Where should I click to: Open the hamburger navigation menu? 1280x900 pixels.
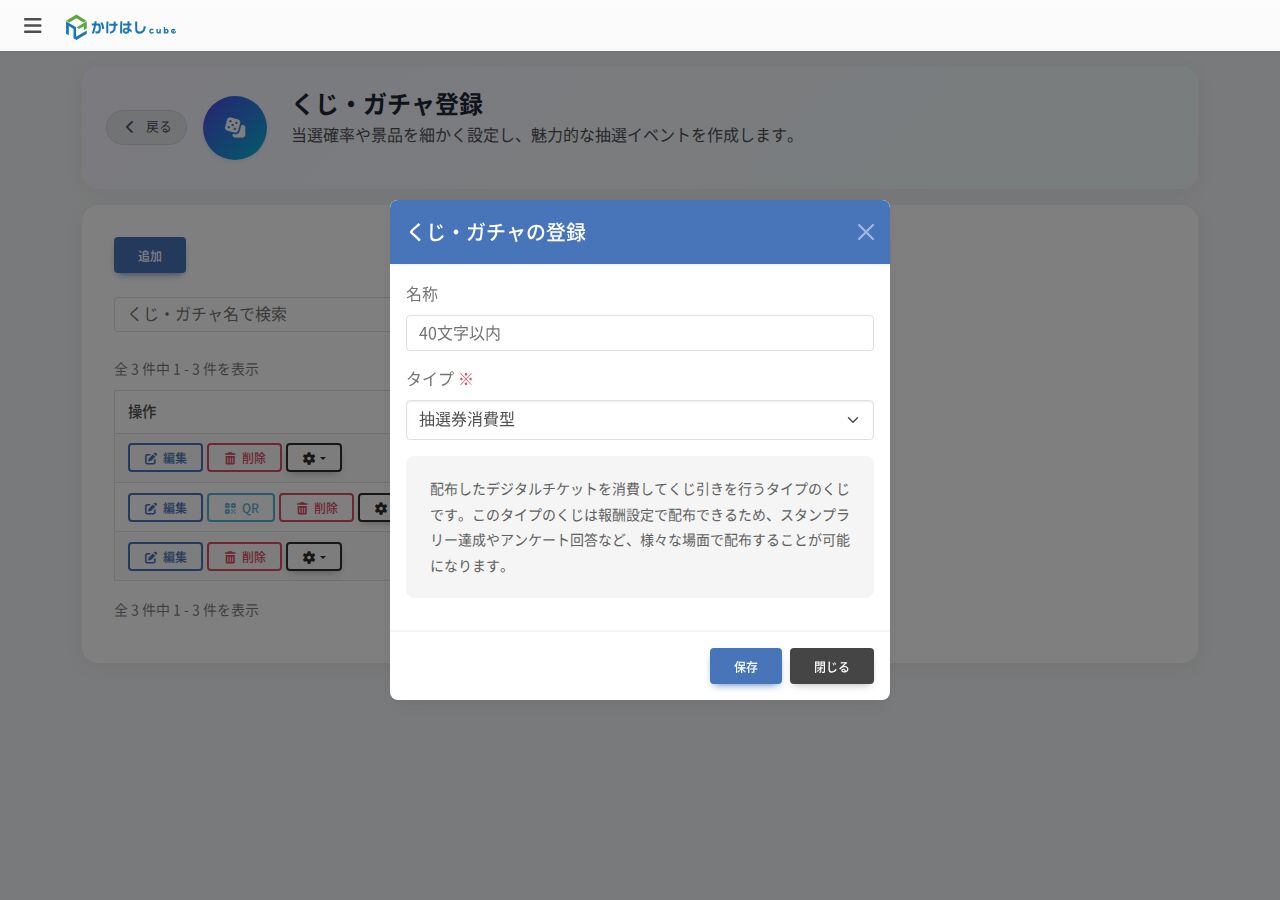pyautogui.click(x=33, y=26)
